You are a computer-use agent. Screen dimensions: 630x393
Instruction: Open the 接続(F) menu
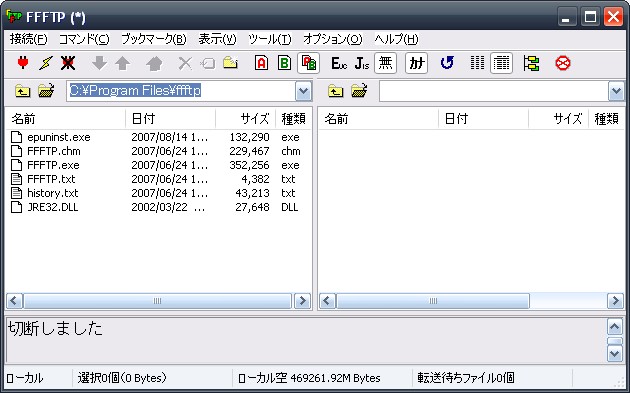point(28,39)
